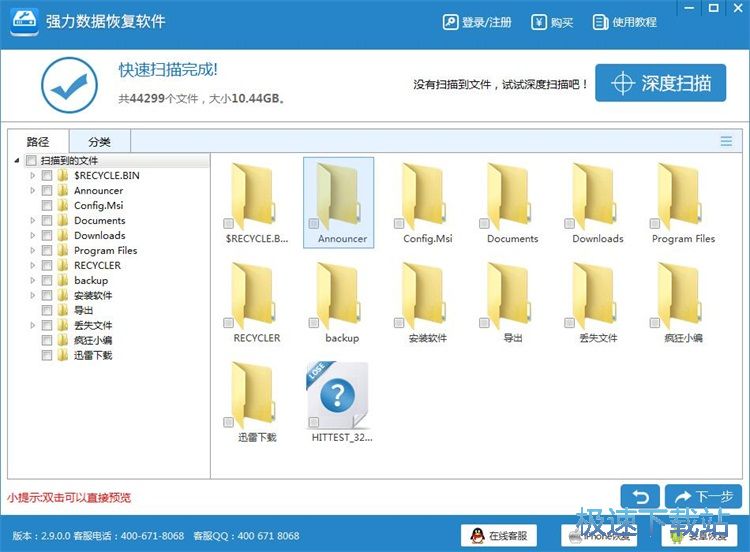The width and height of the screenshot is (750, 552).
Task: Select backup folder in the tree
Action: click(x=90, y=280)
